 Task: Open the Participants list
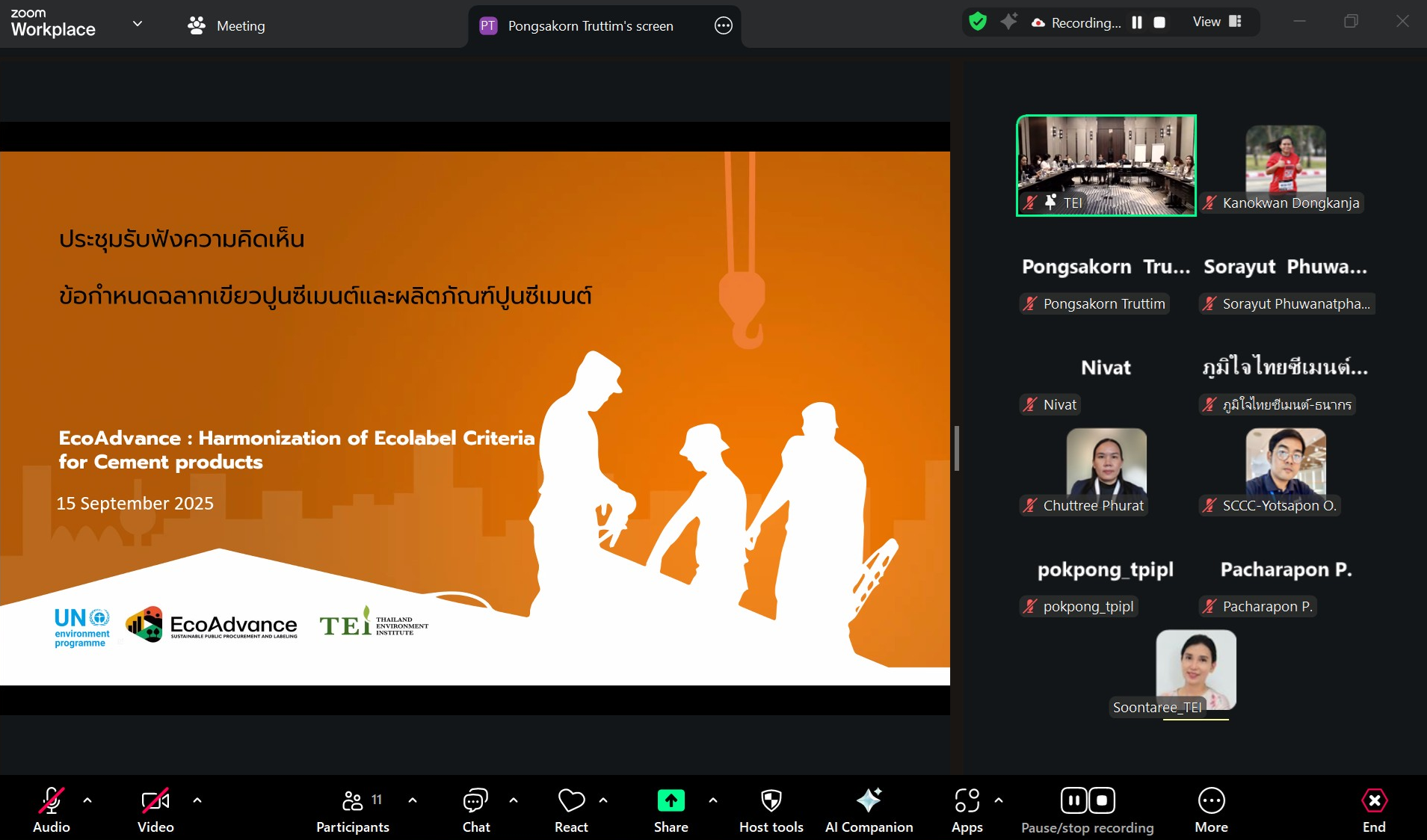point(353,809)
